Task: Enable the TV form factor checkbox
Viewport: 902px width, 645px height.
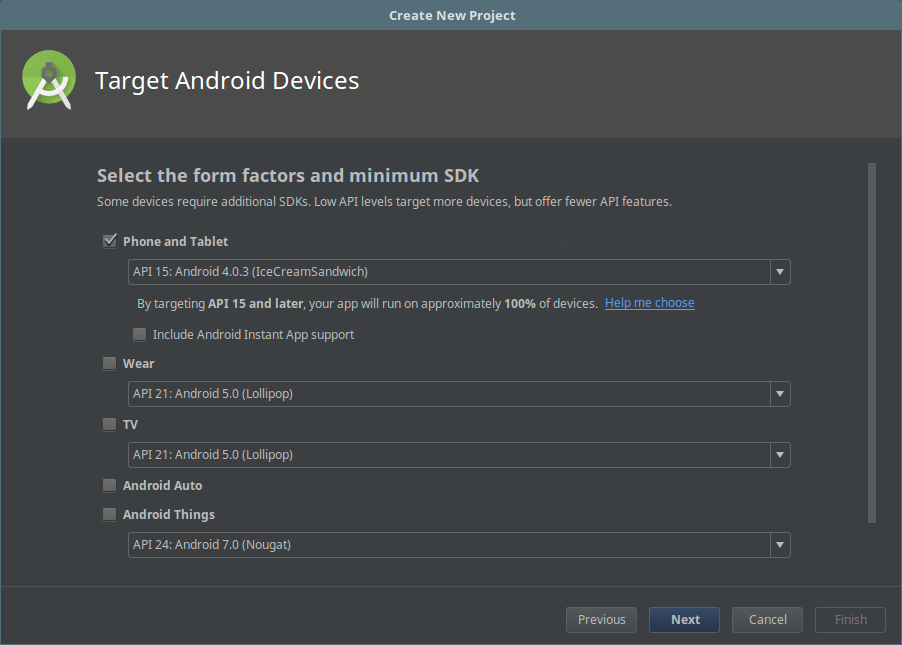Action: (x=110, y=425)
